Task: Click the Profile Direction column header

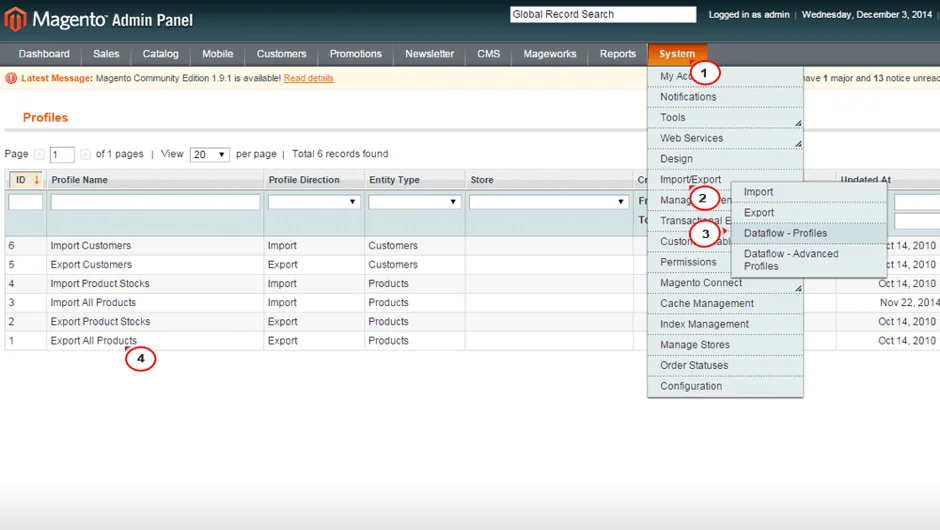Action: coord(304,180)
